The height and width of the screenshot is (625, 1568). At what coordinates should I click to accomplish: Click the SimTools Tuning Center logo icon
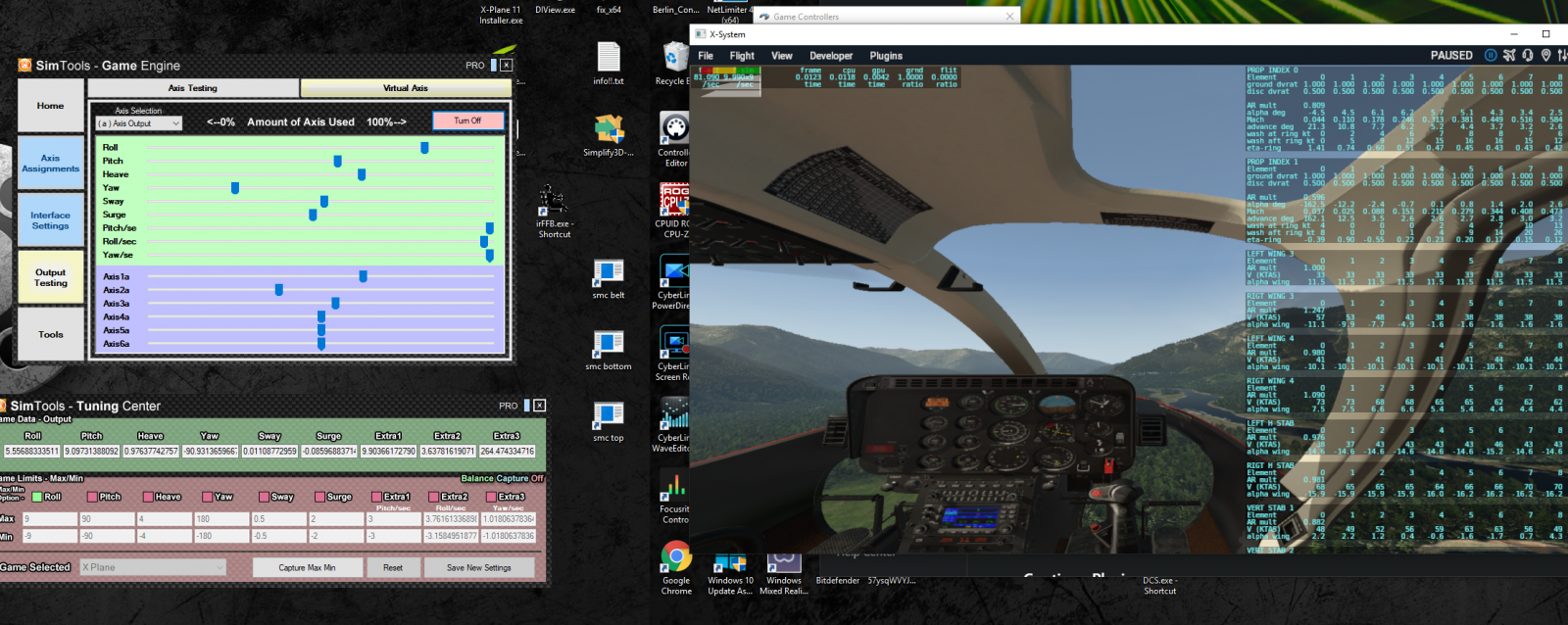[x=4, y=406]
